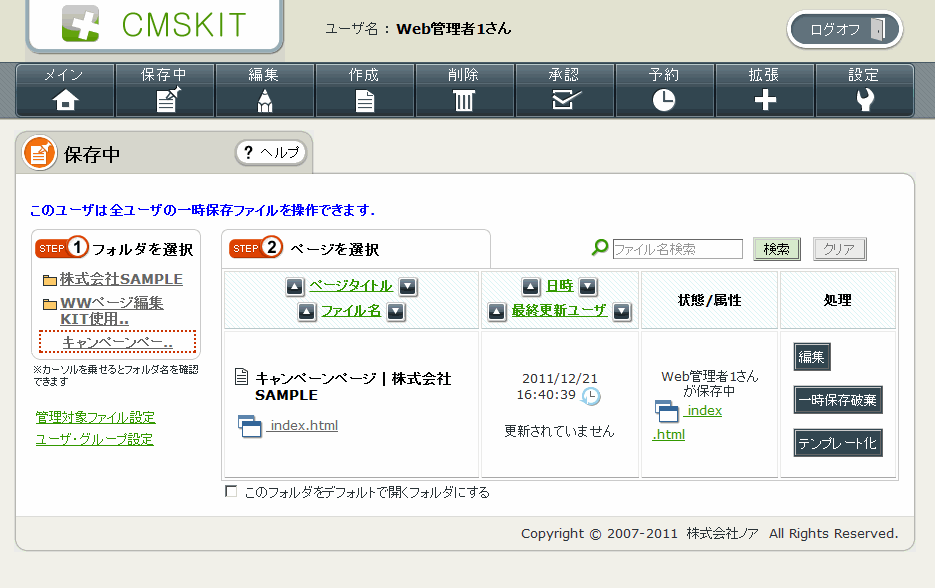Open 管理対象ファイル設定 link

click(95, 418)
